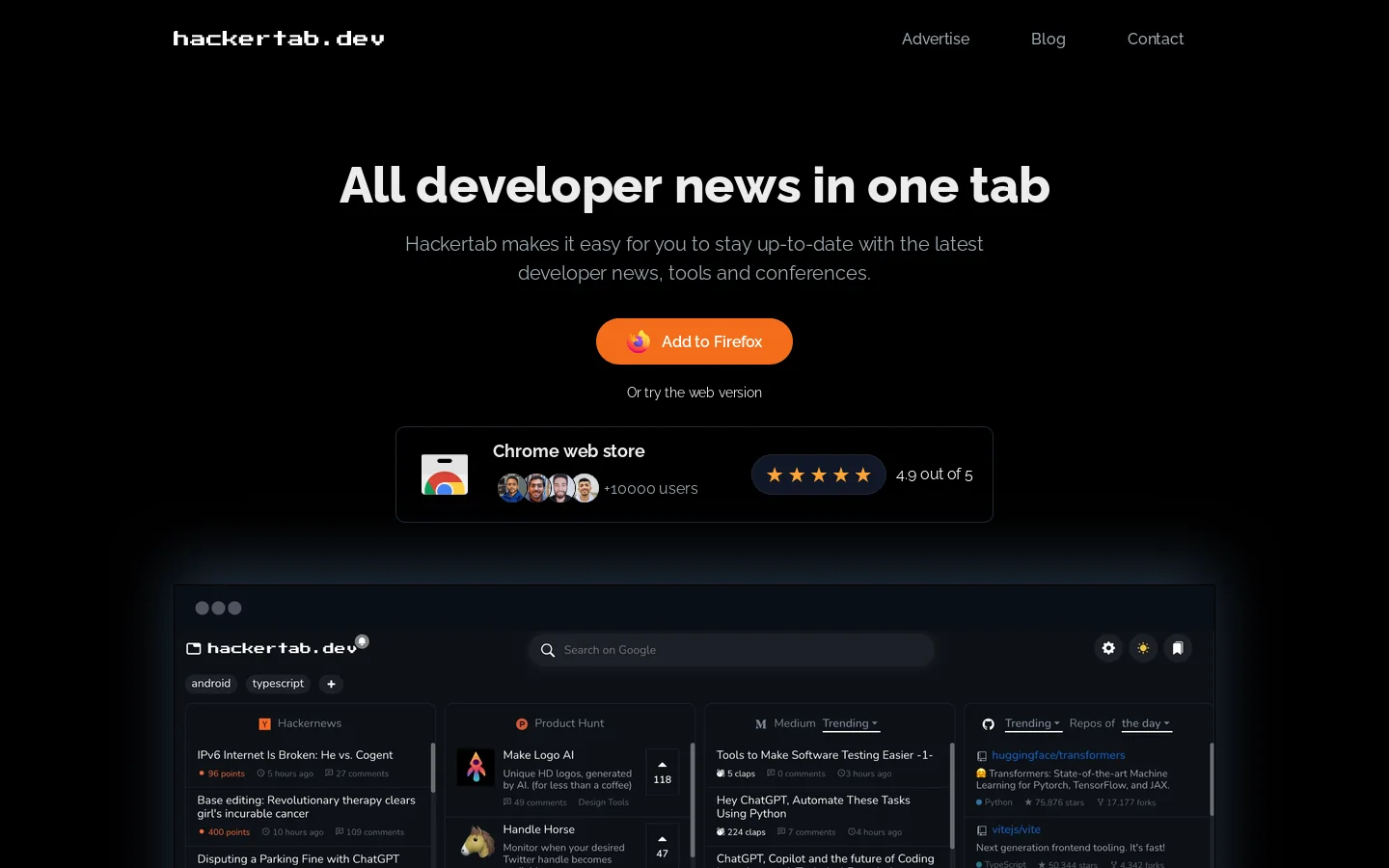Open the Advertise page
This screenshot has height=868, width=1389.
(936, 39)
